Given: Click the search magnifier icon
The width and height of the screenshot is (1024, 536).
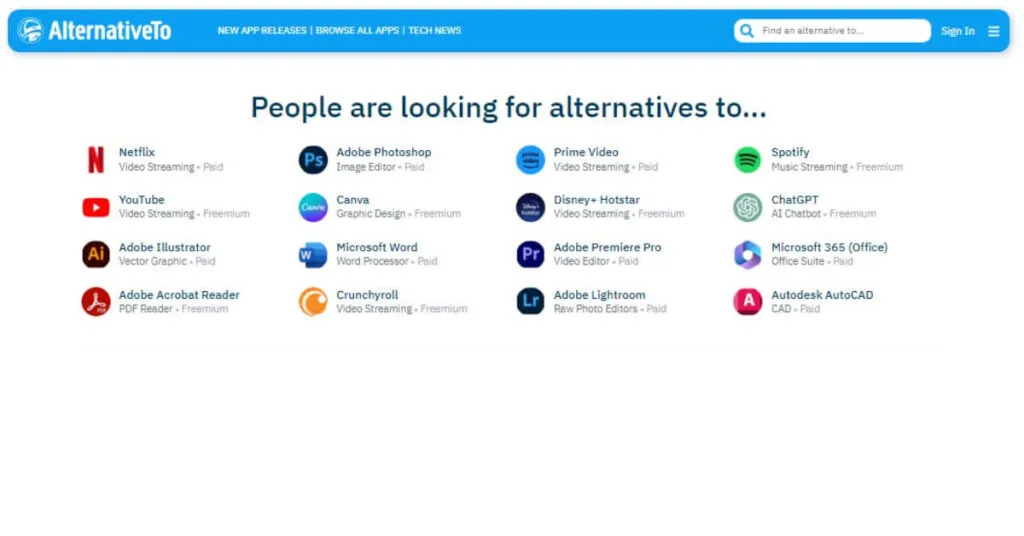Looking at the screenshot, I should 747,31.
